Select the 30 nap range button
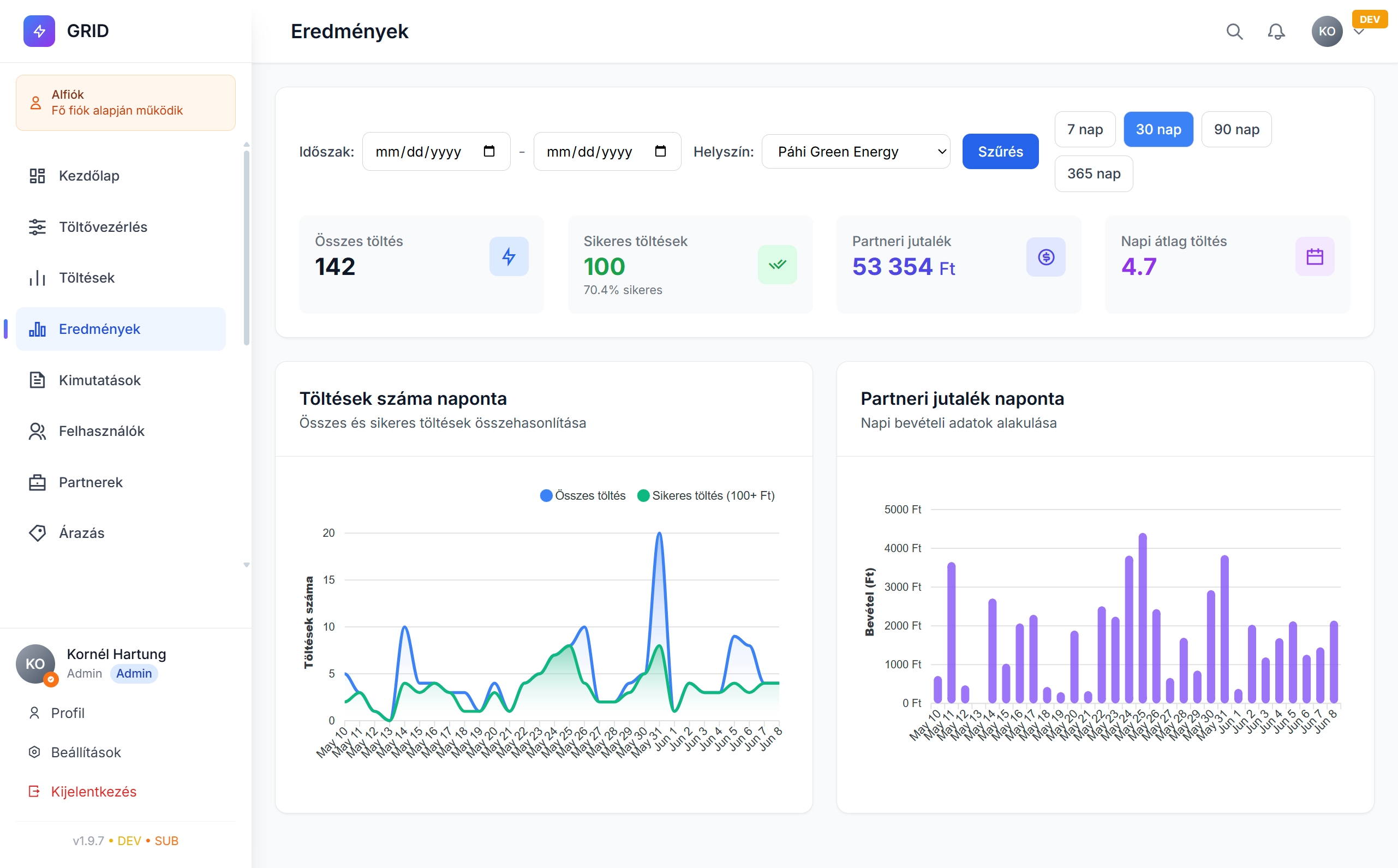The width and height of the screenshot is (1398, 868). pyautogui.click(x=1158, y=129)
